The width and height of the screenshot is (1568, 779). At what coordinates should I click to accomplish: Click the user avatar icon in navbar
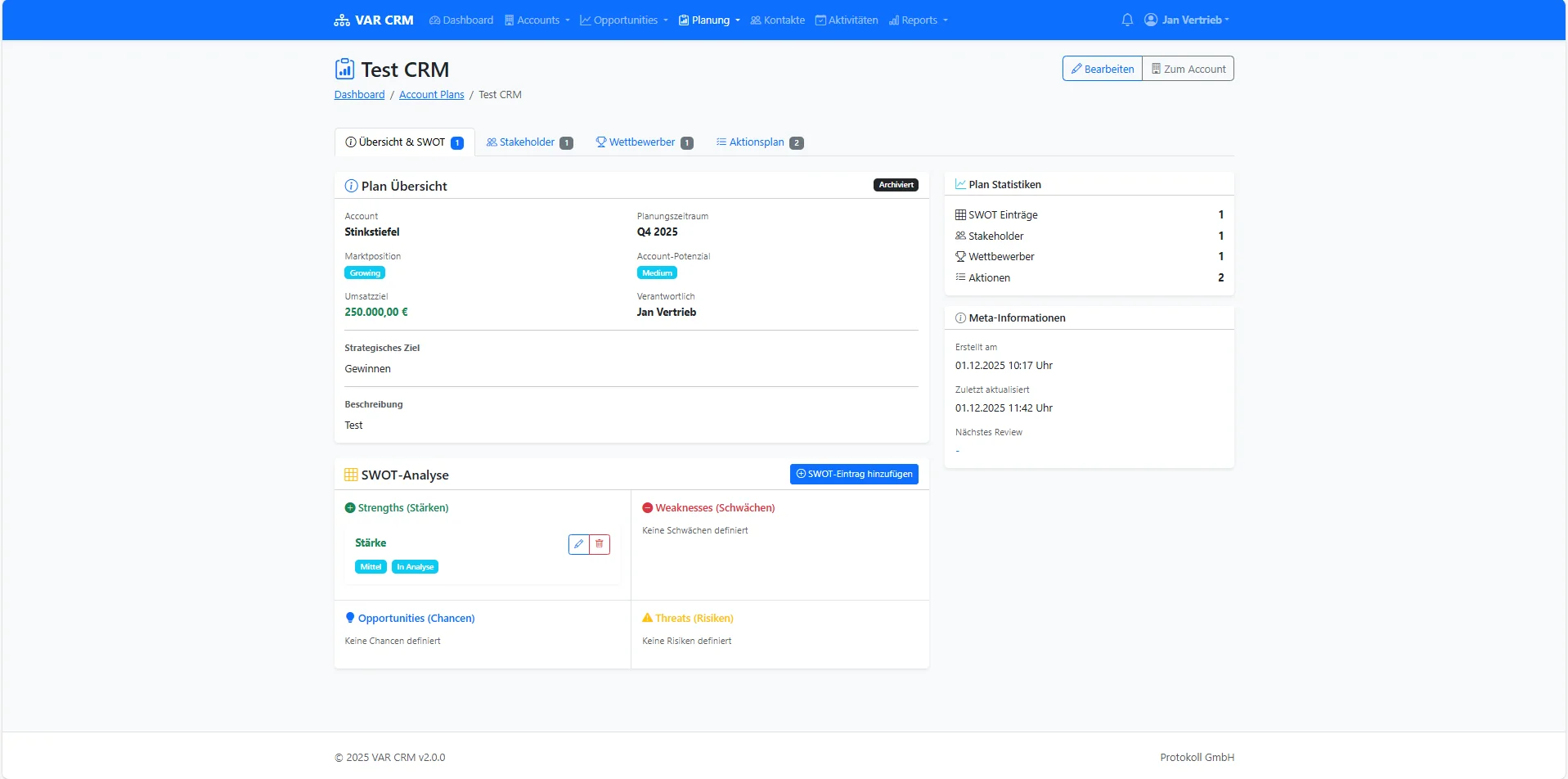(1151, 20)
